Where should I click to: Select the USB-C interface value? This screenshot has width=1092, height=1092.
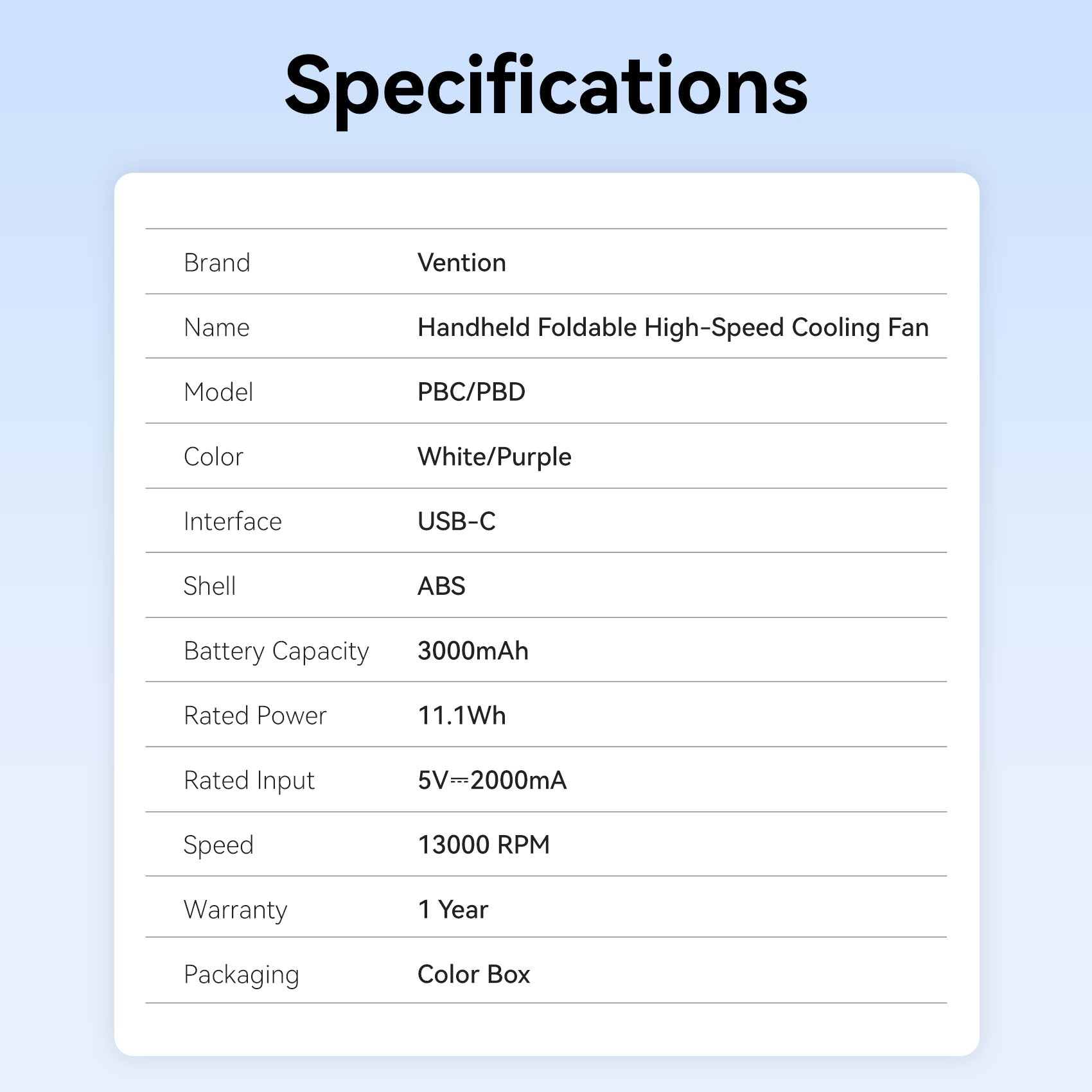456,522
